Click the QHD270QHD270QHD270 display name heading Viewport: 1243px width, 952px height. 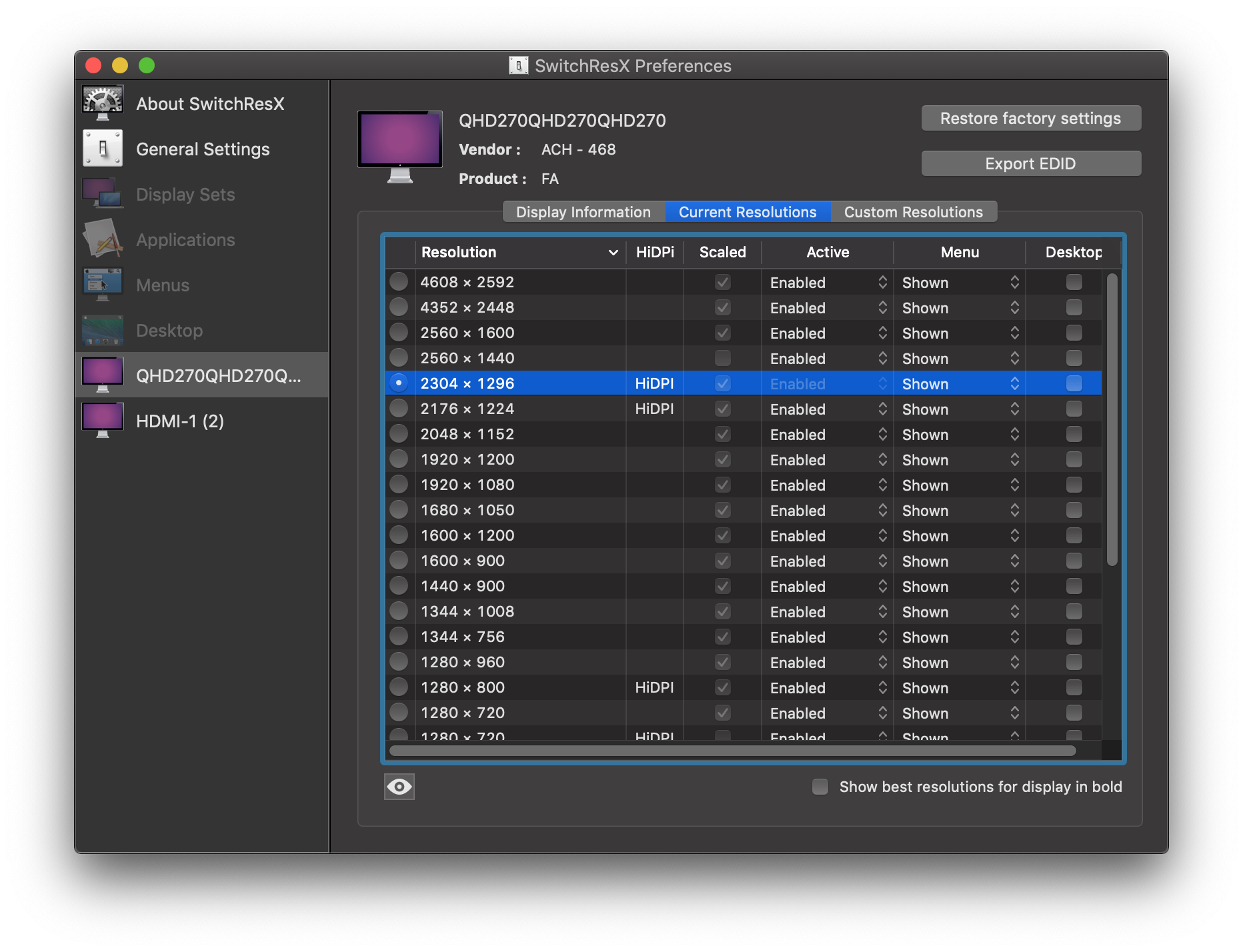click(x=562, y=120)
